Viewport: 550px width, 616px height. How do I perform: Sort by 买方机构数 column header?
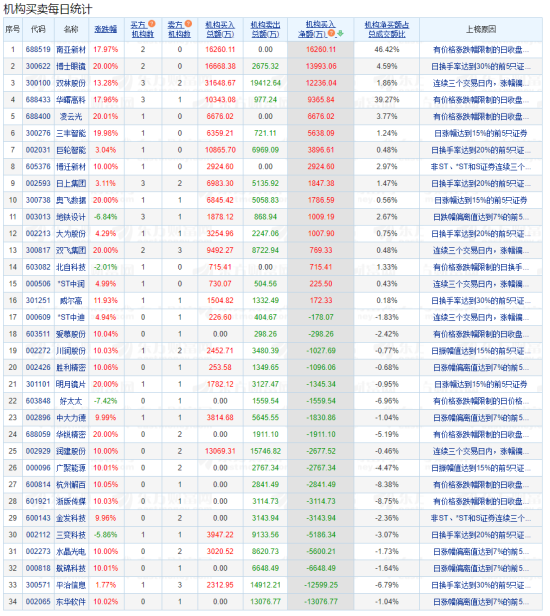pyautogui.click(x=143, y=29)
